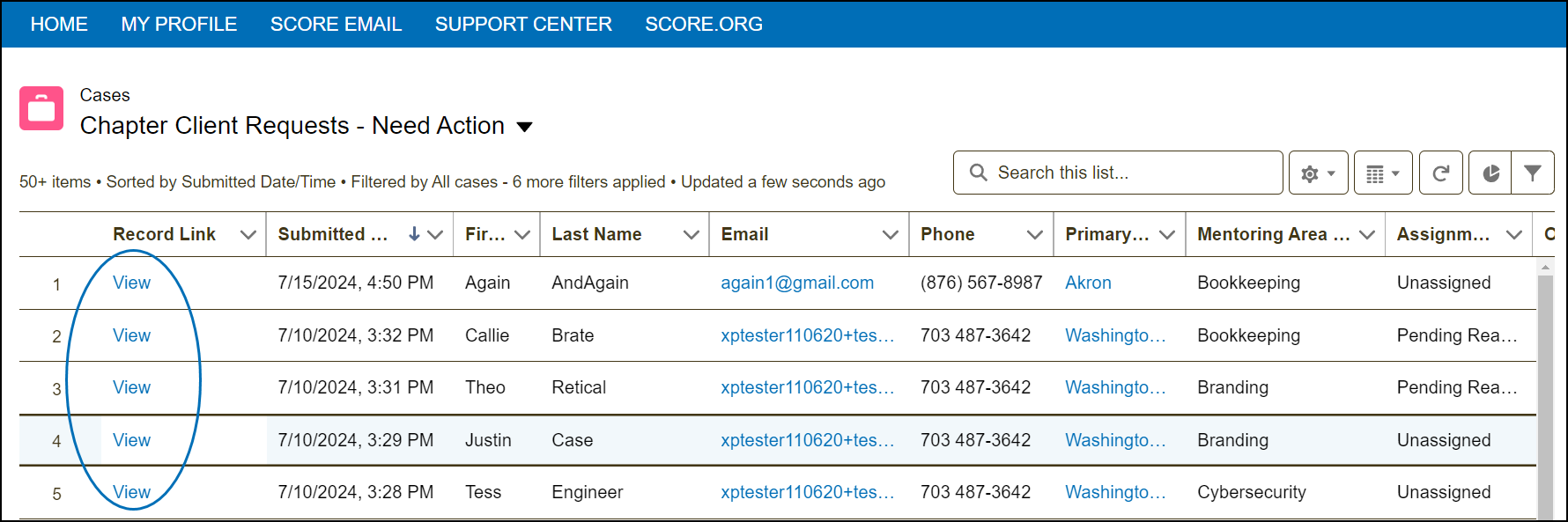Screen dimensions: 1568x522
Task: Expand the list view name dropdown
Action: pyautogui.click(x=525, y=127)
